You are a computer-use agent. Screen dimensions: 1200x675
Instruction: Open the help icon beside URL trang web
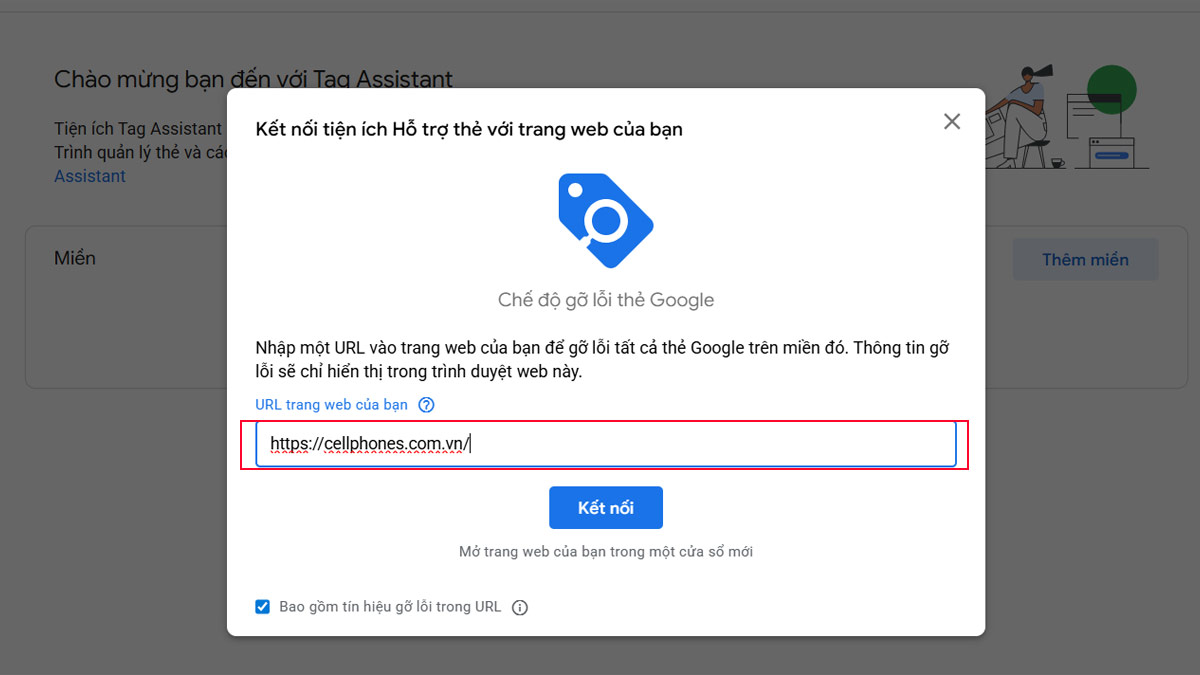point(426,404)
